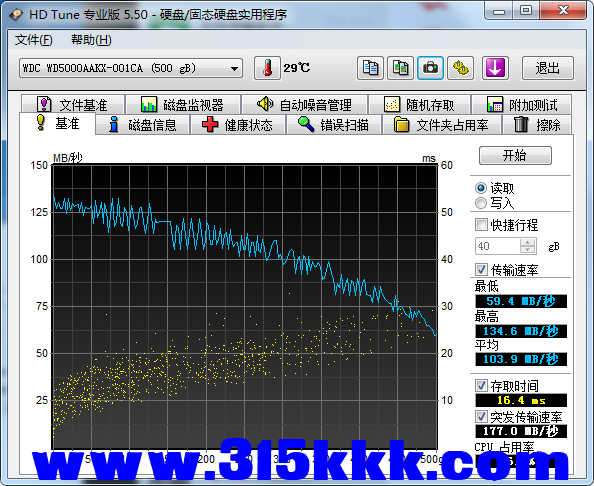Viewport: 594px width, 486px height.
Task: Toggle the 传输速率 checkbox
Action: tap(481, 270)
